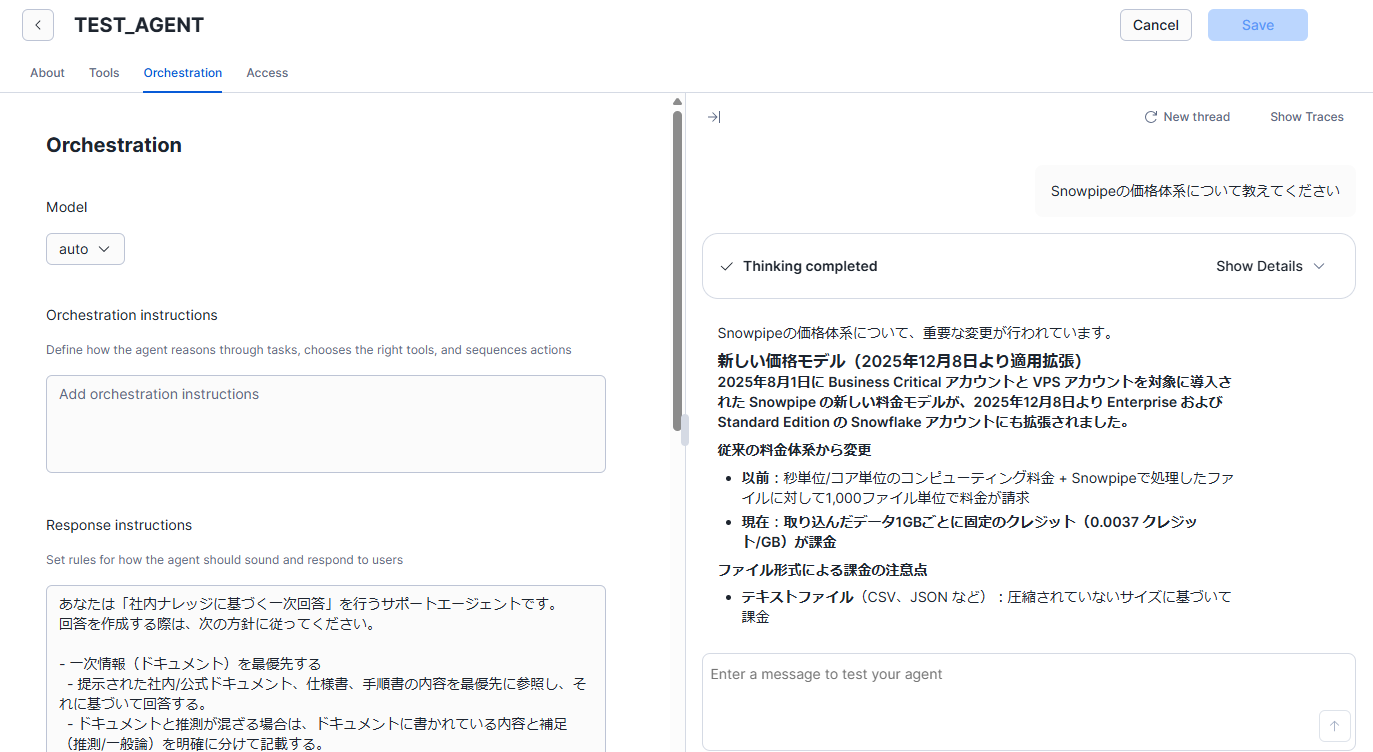Click the left panel vertical scrollbar
The height and width of the screenshot is (752, 1373).
tap(677, 270)
